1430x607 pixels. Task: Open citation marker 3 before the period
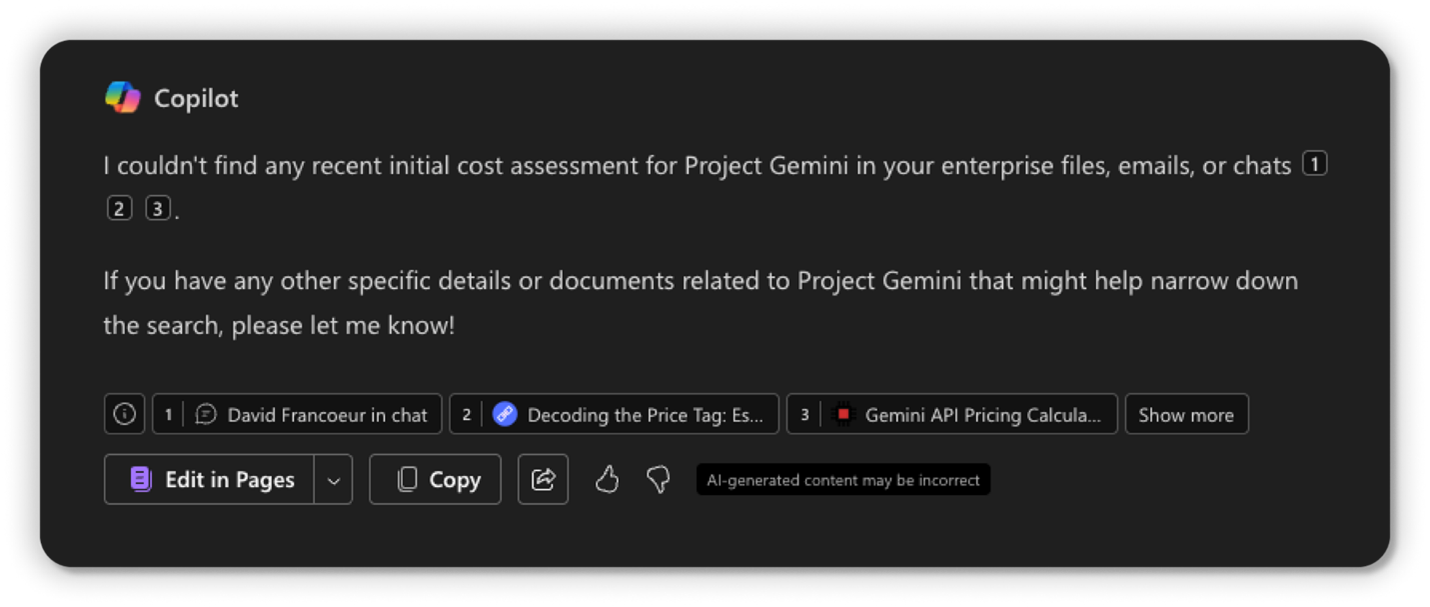(x=158, y=208)
